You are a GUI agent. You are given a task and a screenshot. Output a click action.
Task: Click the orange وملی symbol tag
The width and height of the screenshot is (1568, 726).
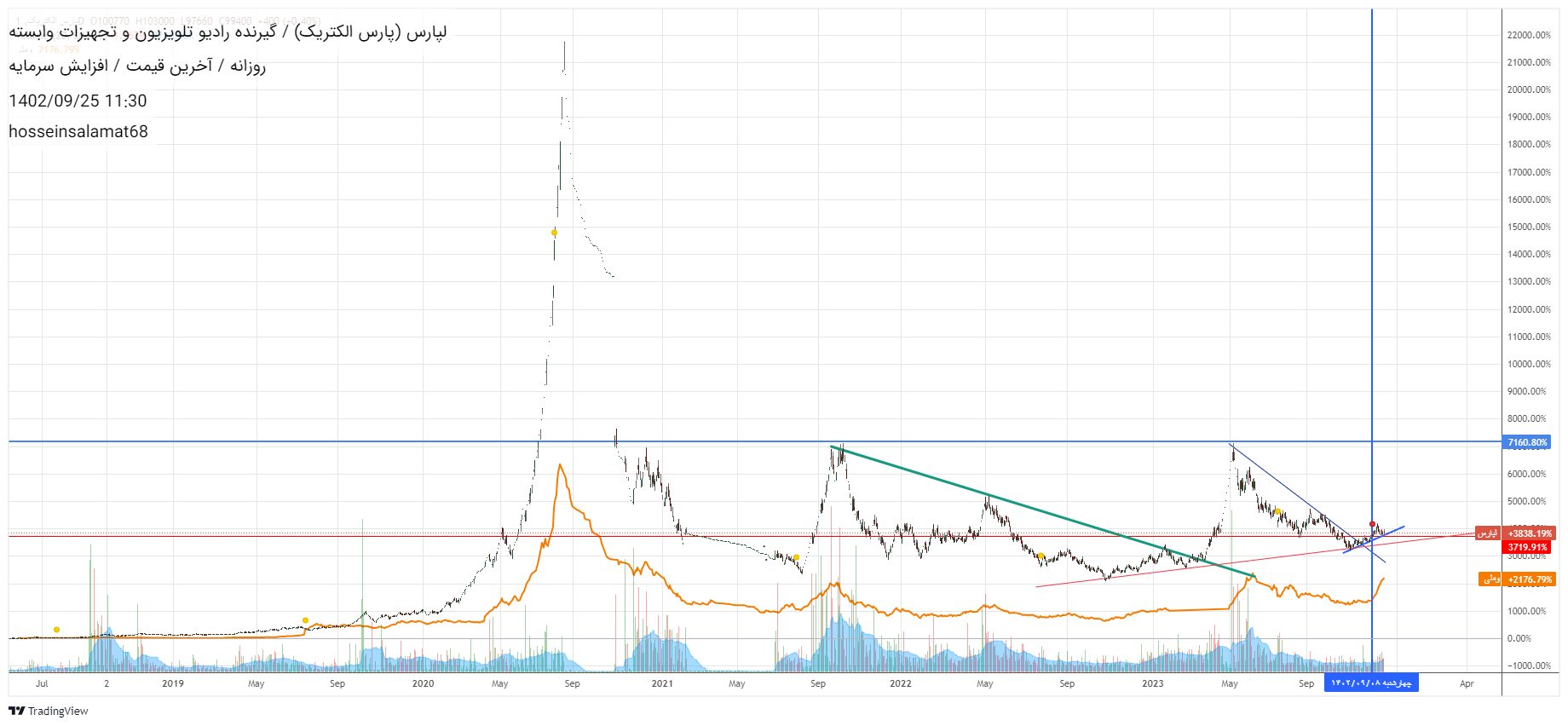1490,579
